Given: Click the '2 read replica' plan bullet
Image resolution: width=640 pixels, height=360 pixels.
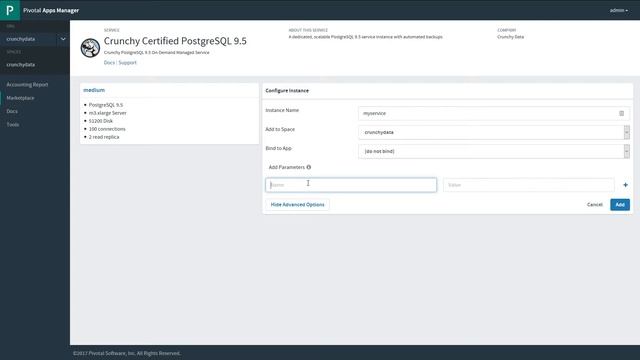Looking at the screenshot, I should (x=104, y=137).
